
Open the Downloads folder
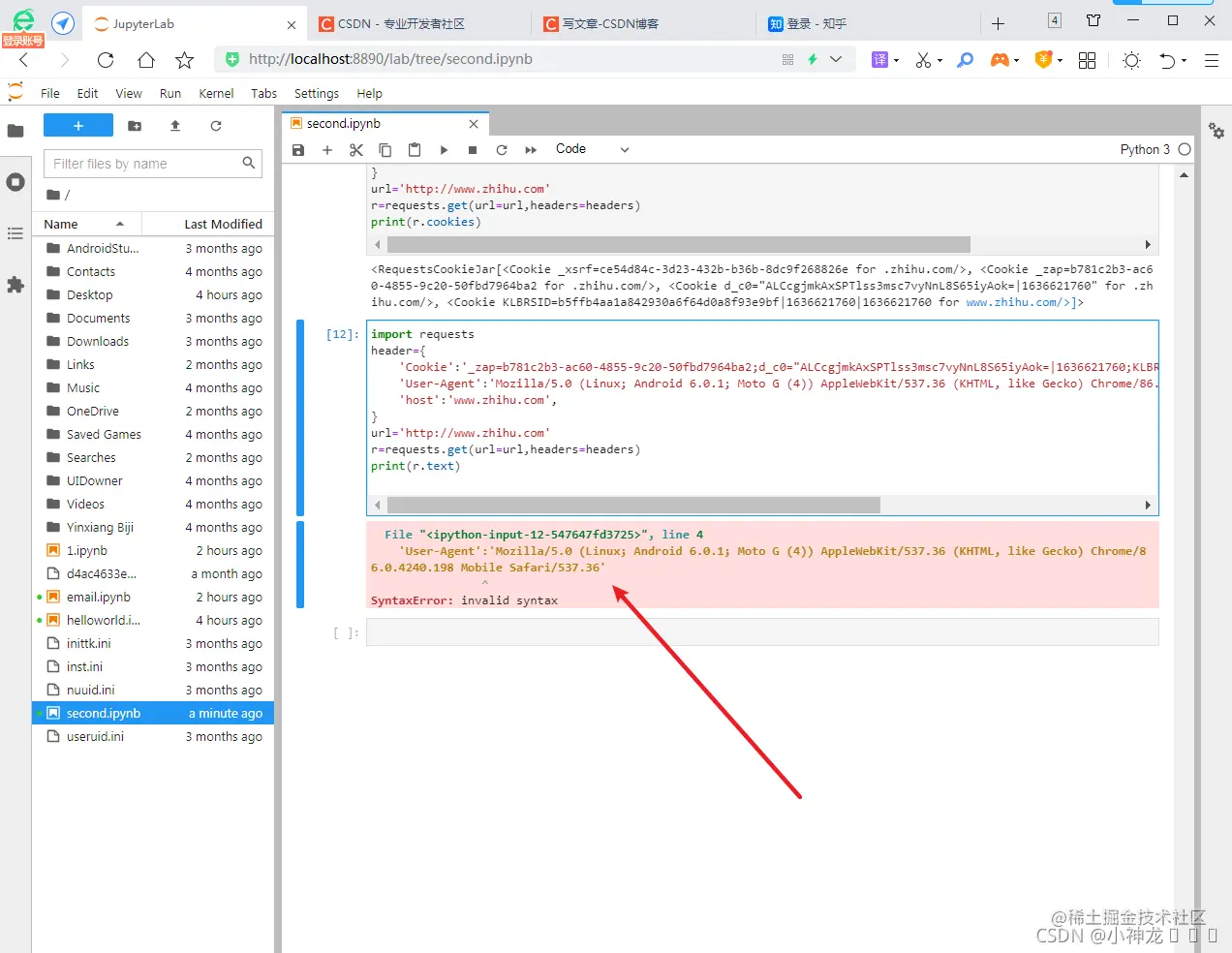pos(155,342)
